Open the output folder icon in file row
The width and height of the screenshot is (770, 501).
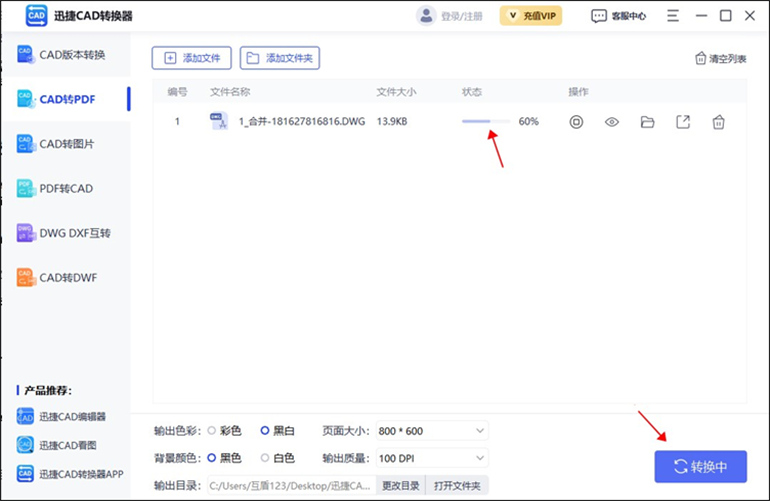click(647, 122)
